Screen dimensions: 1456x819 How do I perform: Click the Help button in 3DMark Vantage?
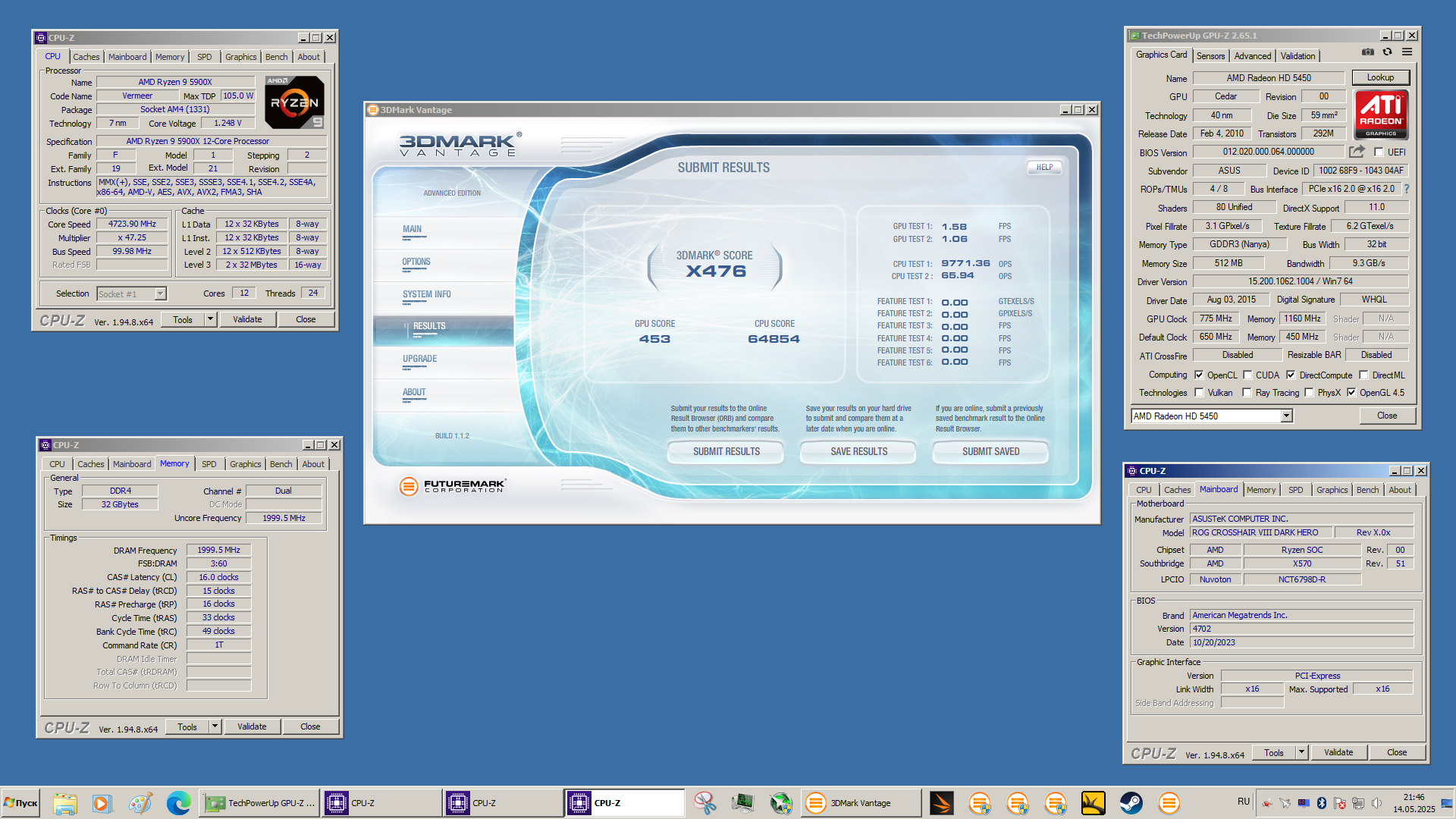1044,167
